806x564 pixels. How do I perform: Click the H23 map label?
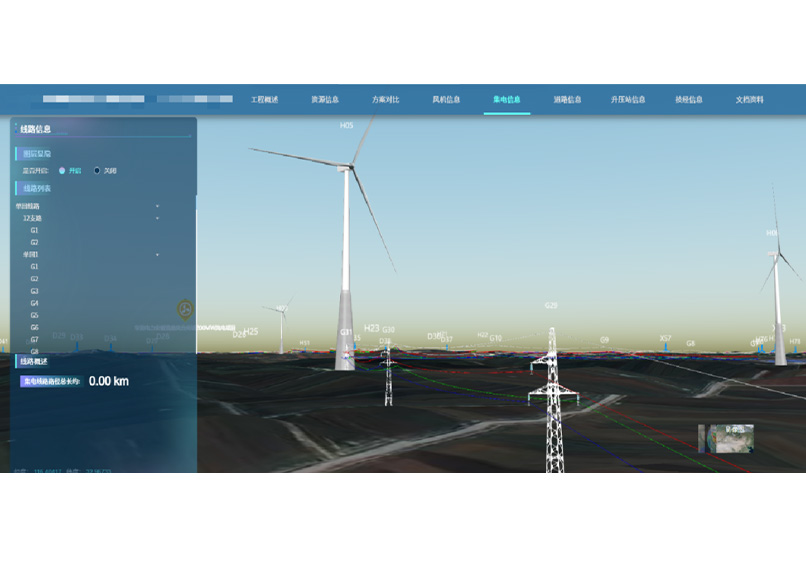pyautogui.click(x=371, y=328)
